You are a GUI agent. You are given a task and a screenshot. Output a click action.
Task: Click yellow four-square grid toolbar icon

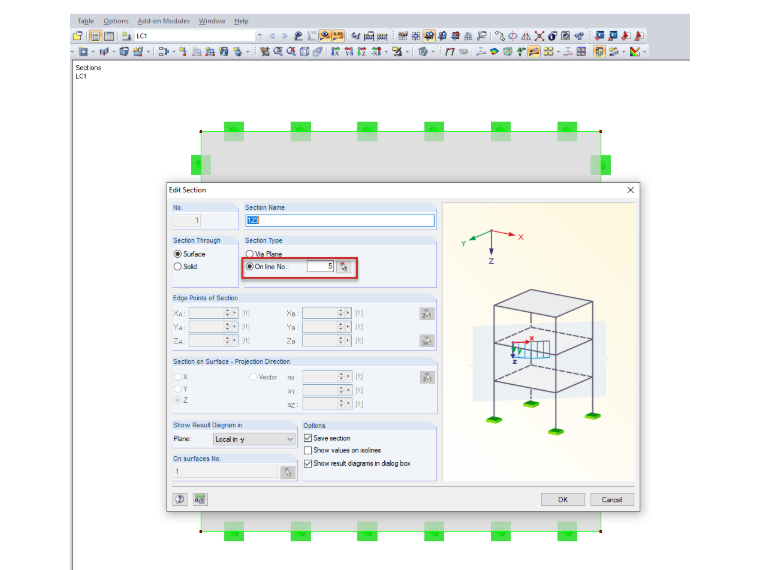(x=548, y=51)
